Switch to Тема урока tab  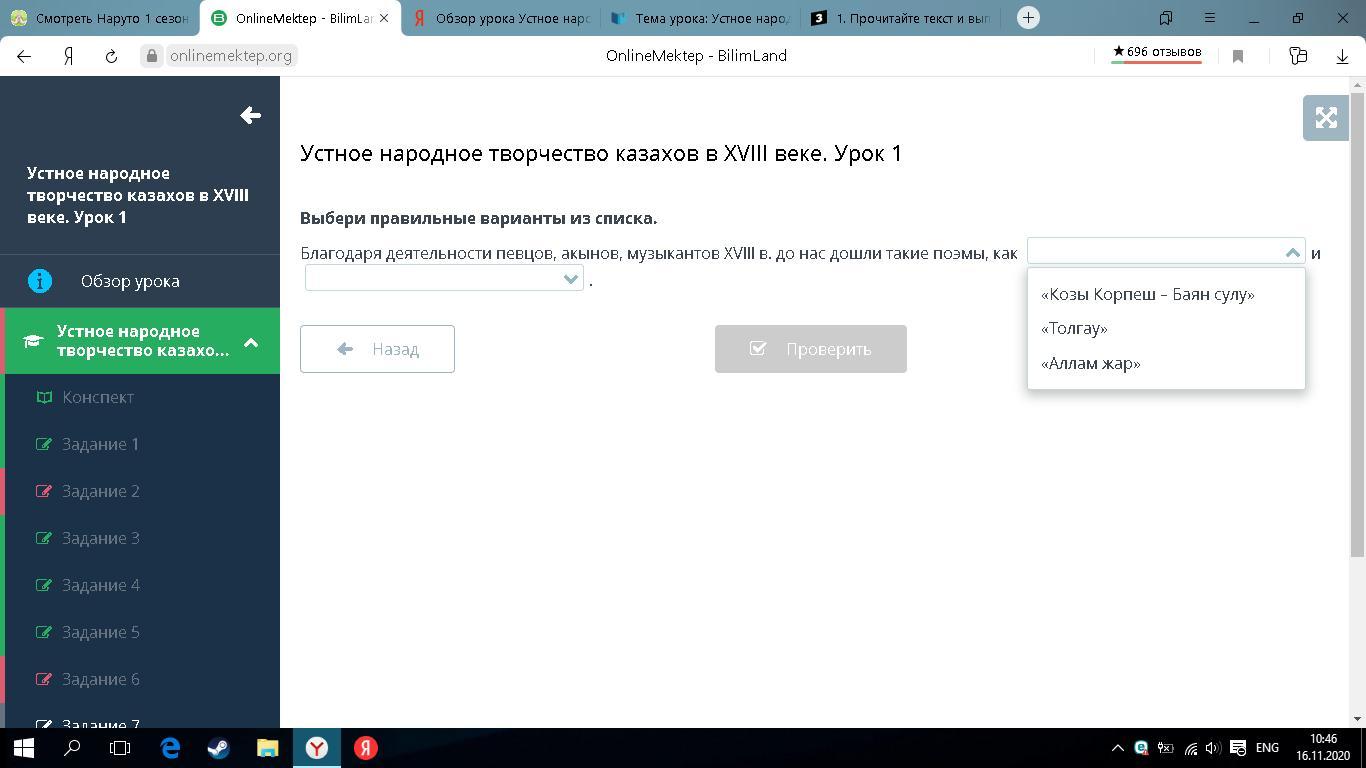click(700, 18)
